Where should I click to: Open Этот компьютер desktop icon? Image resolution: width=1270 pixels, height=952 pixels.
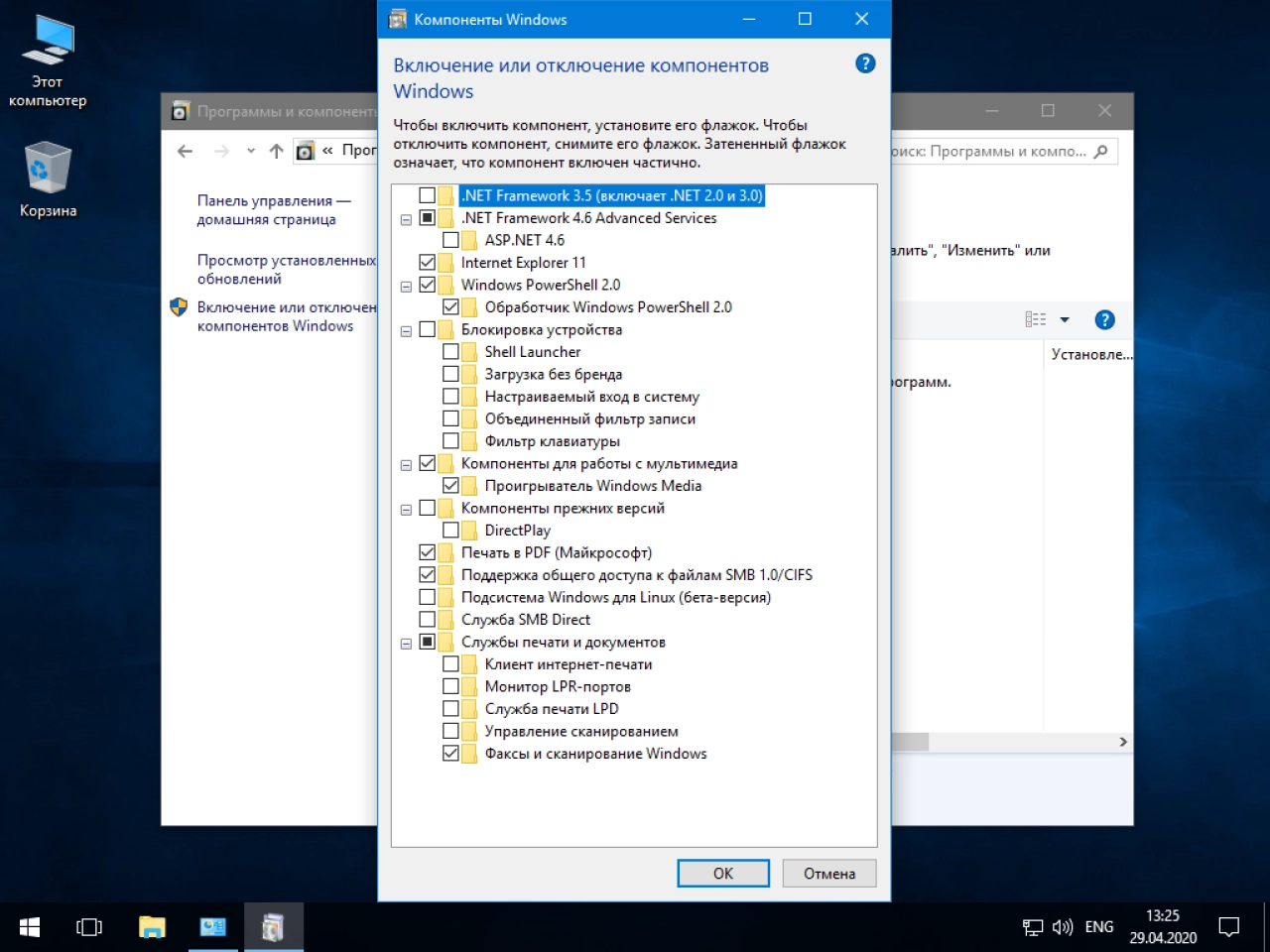coord(48,61)
